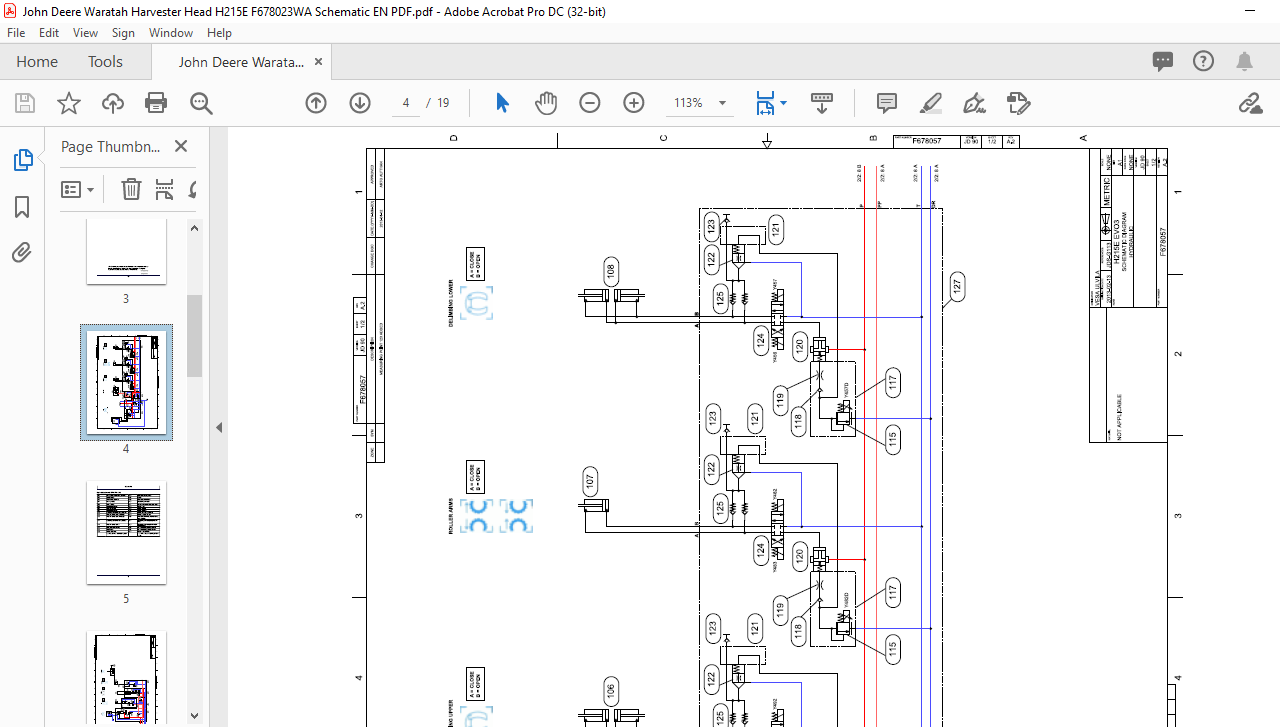This screenshot has height=727, width=1280.
Task: Click the page number field
Action: coord(406,103)
